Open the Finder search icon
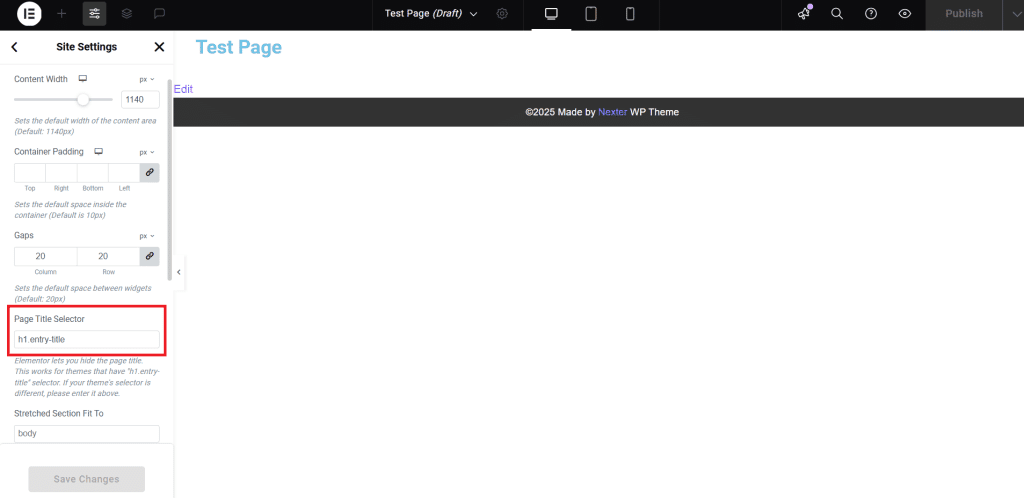The width and height of the screenshot is (1024, 498). pyautogui.click(x=838, y=14)
